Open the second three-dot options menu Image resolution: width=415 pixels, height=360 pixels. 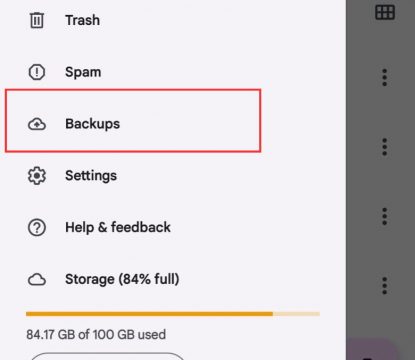385,147
